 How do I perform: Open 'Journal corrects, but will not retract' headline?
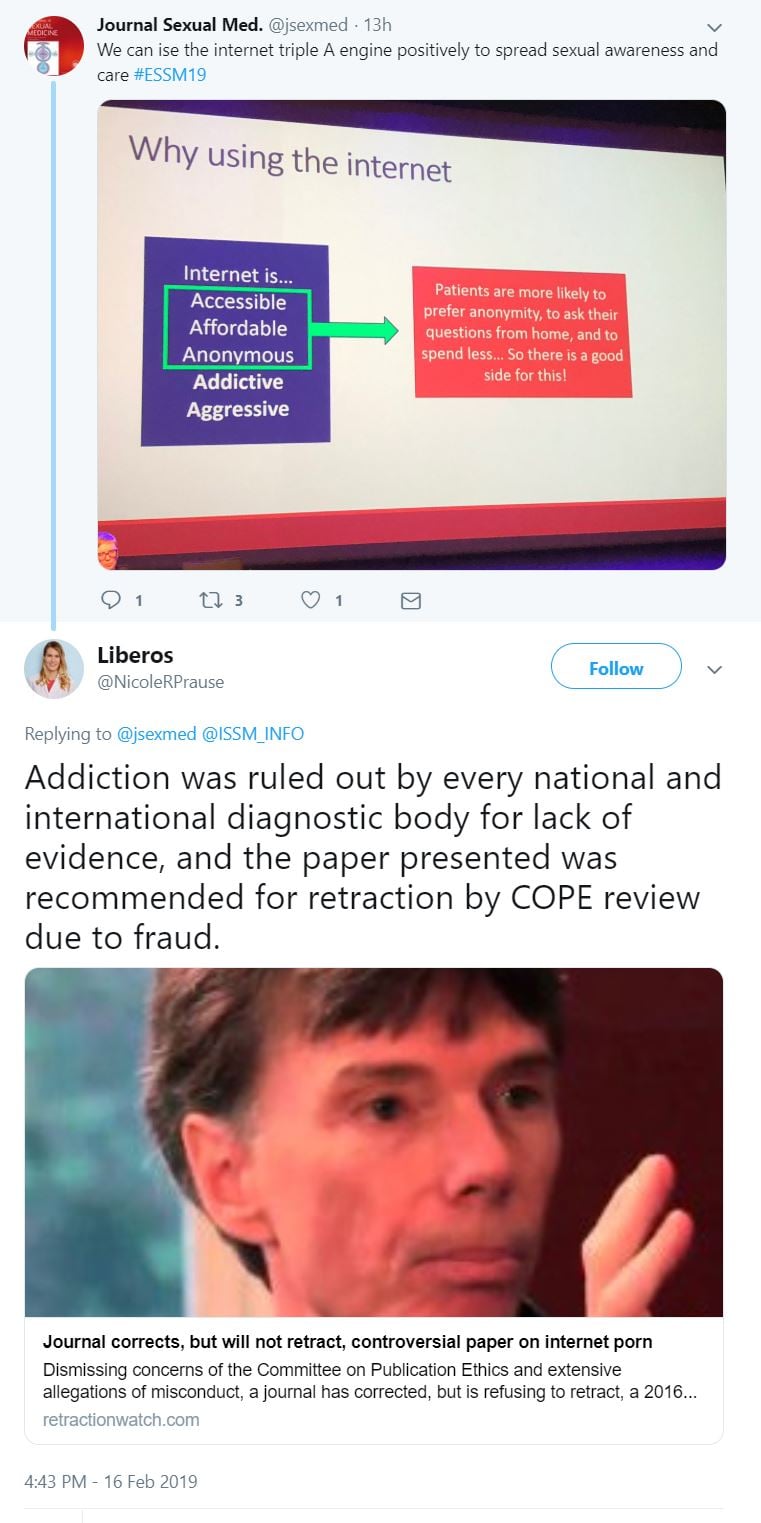pos(348,1342)
